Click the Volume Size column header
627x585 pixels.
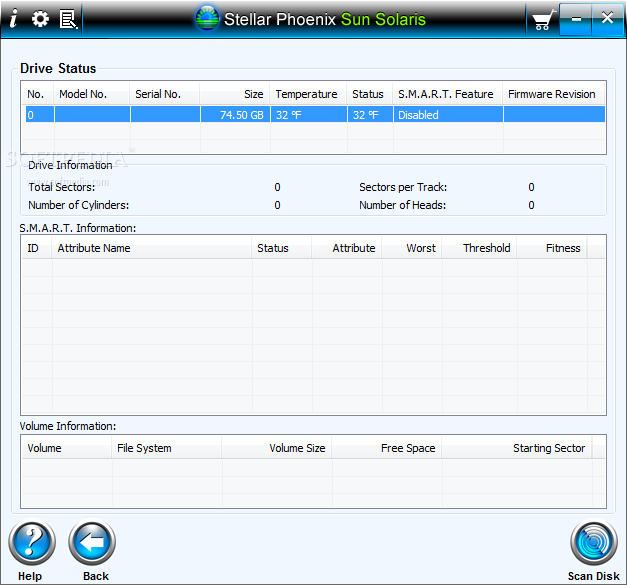277,448
